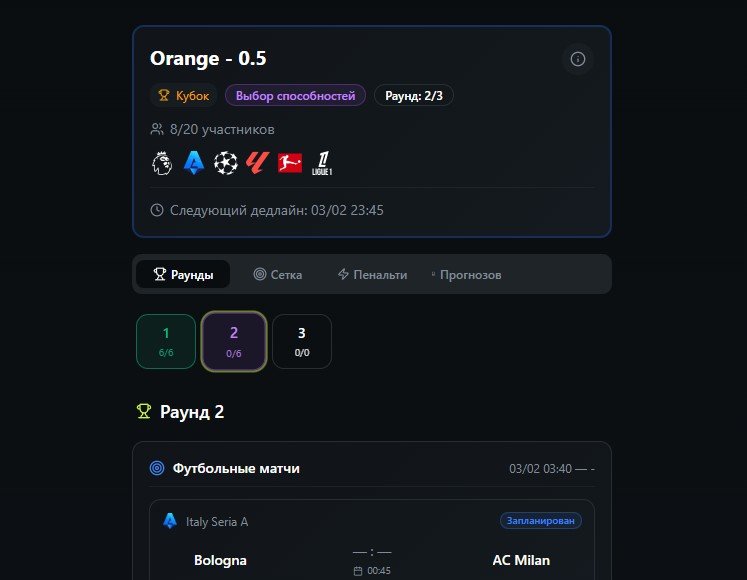
Task: Click the Premier League lion logo
Action: (x=161, y=163)
